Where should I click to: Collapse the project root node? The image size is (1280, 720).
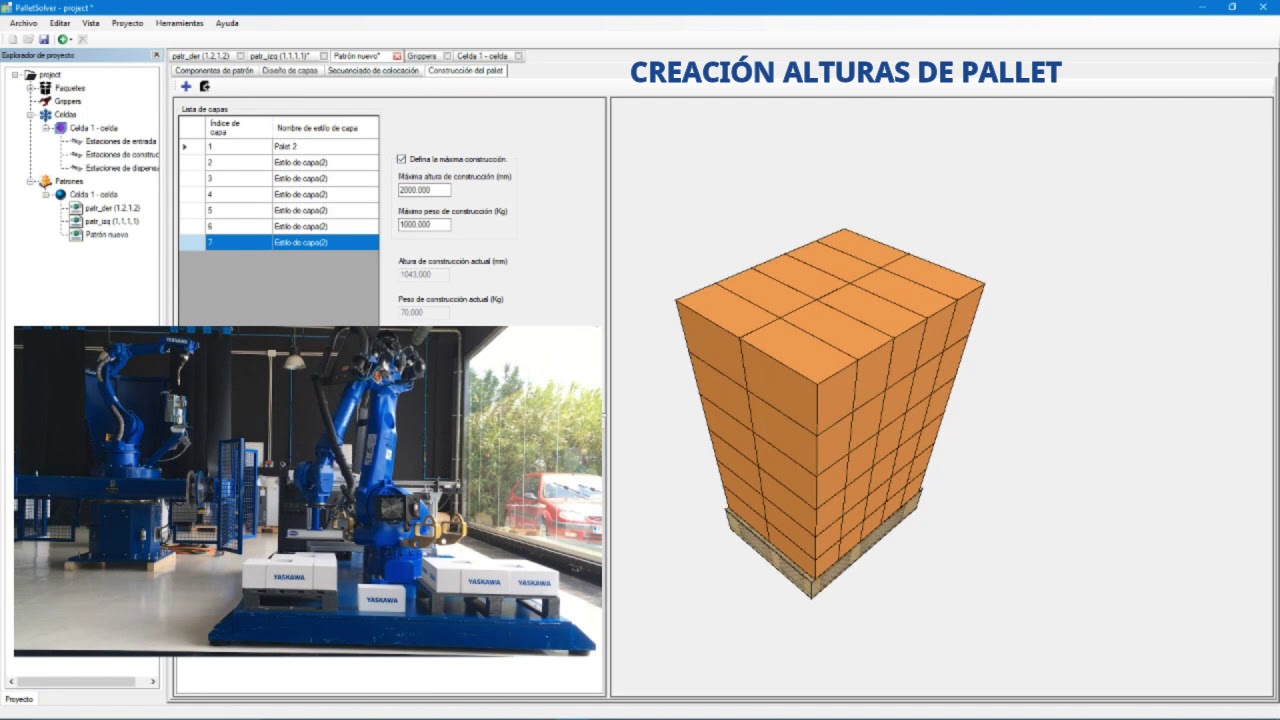[16, 75]
